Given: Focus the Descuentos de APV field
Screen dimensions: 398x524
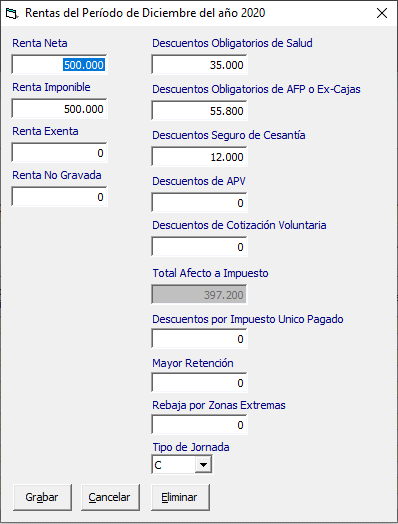Looking at the screenshot, I should (199, 203).
